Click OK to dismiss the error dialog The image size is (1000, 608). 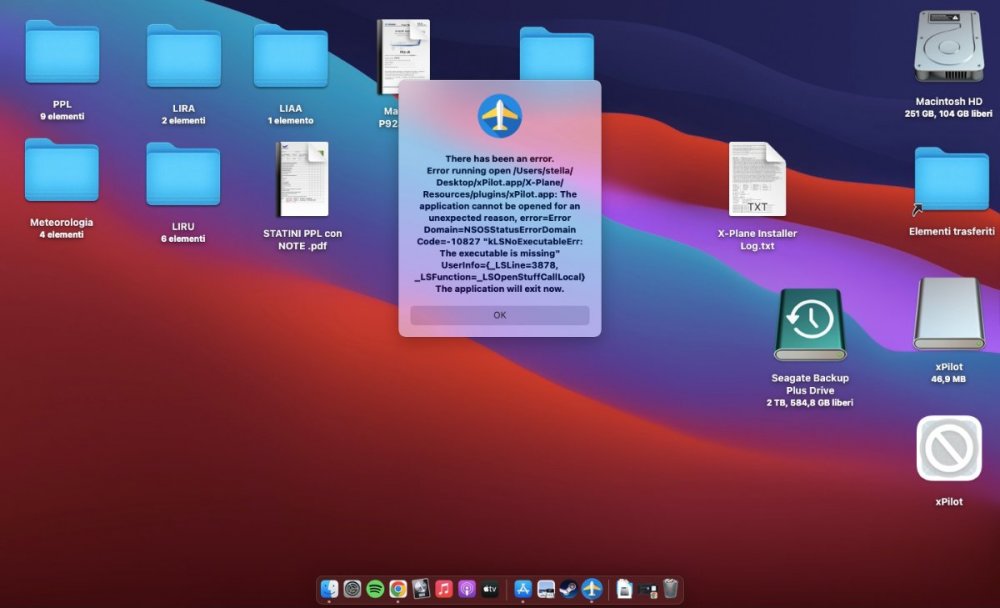coord(499,315)
